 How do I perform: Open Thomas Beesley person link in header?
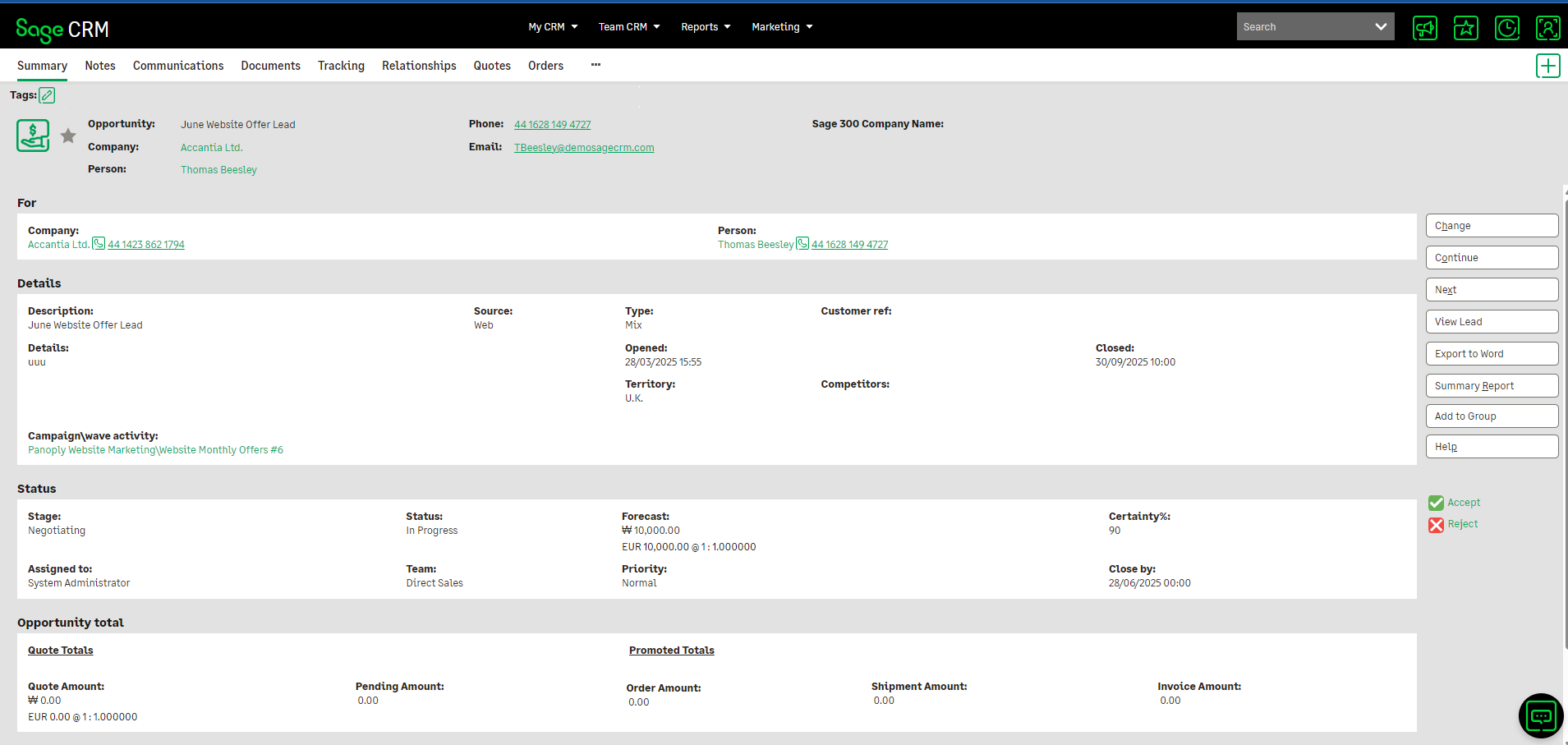pyautogui.click(x=218, y=170)
